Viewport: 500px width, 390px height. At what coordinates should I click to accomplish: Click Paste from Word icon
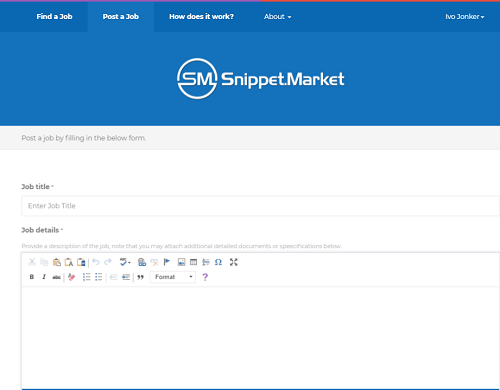tap(81, 262)
